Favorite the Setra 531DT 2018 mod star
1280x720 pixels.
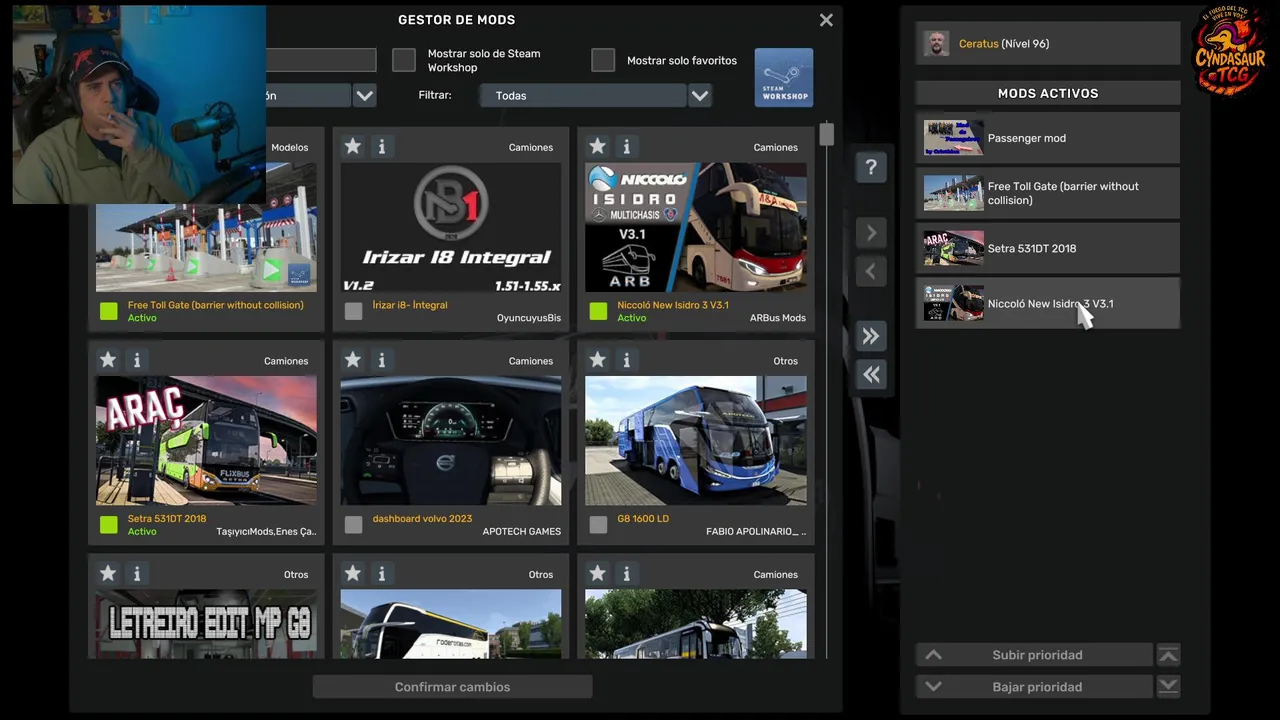pos(108,359)
